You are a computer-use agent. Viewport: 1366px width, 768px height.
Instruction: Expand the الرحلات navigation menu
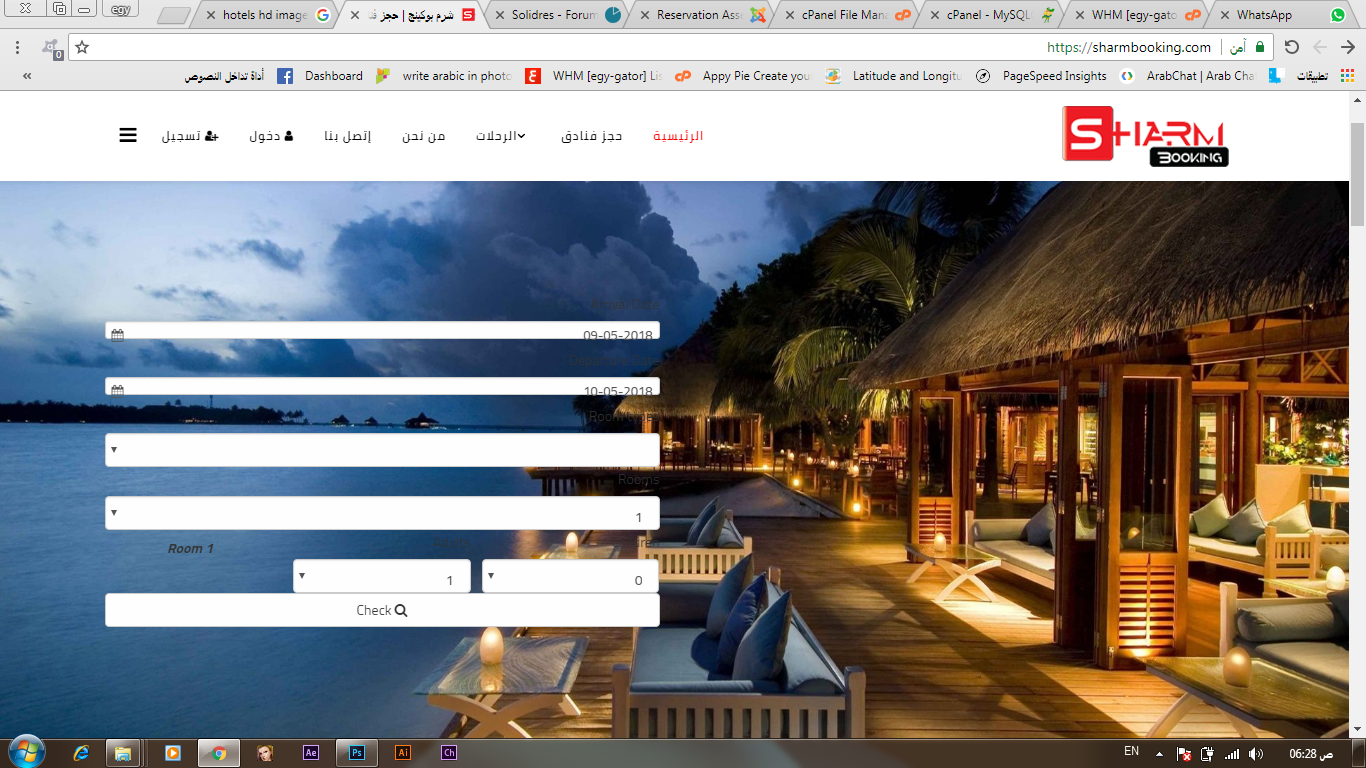501,136
